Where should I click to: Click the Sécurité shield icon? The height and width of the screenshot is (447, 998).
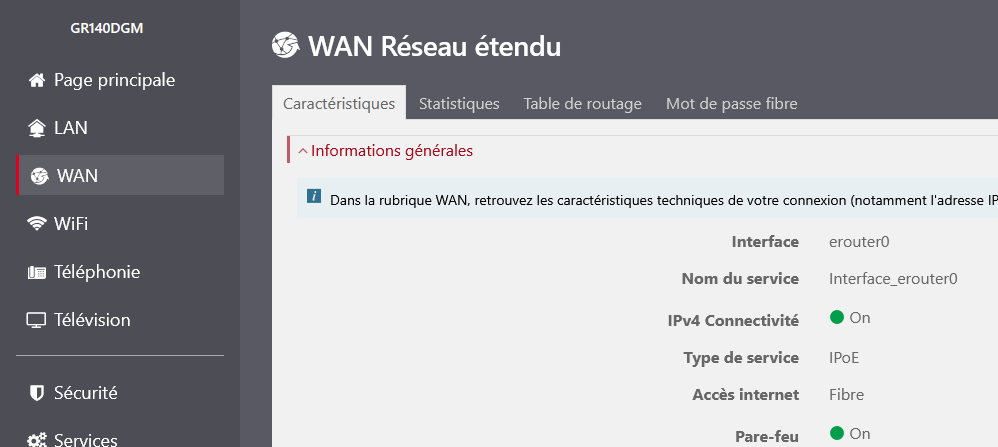[x=37, y=393]
